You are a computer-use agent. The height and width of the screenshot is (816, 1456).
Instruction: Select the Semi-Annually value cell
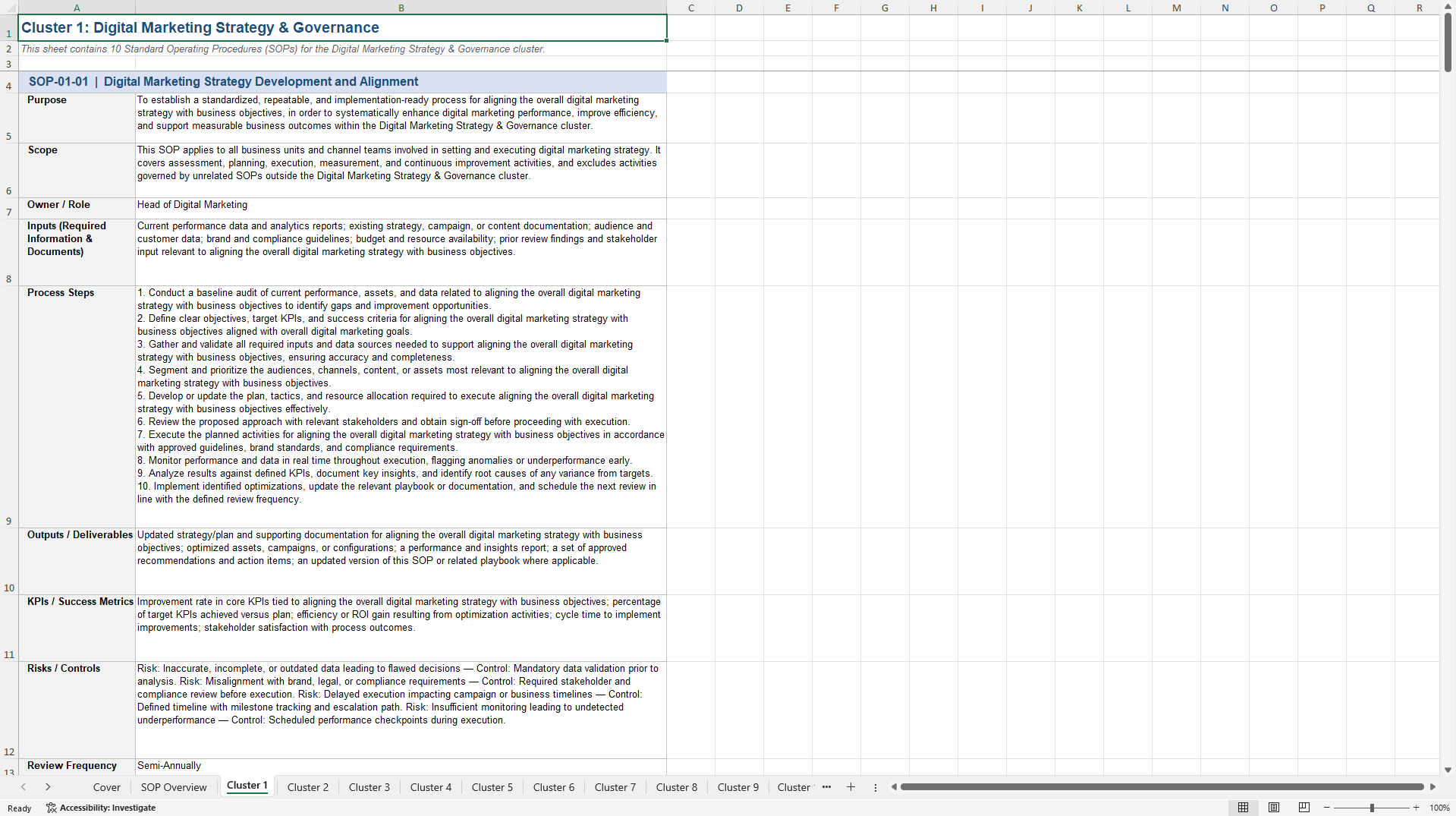401,767
